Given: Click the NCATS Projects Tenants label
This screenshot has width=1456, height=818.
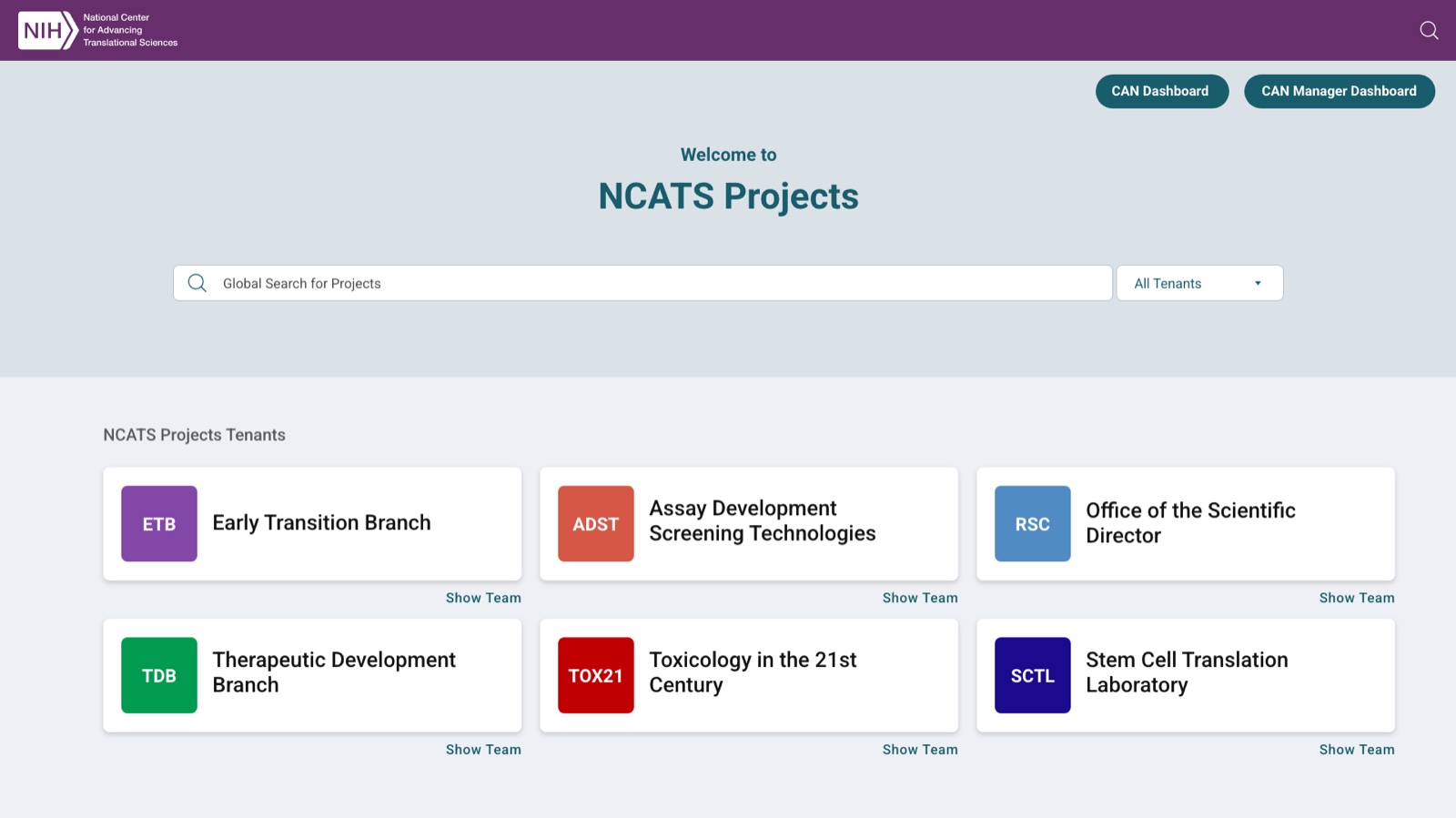Looking at the screenshot, I should click(x=194, y=435).
